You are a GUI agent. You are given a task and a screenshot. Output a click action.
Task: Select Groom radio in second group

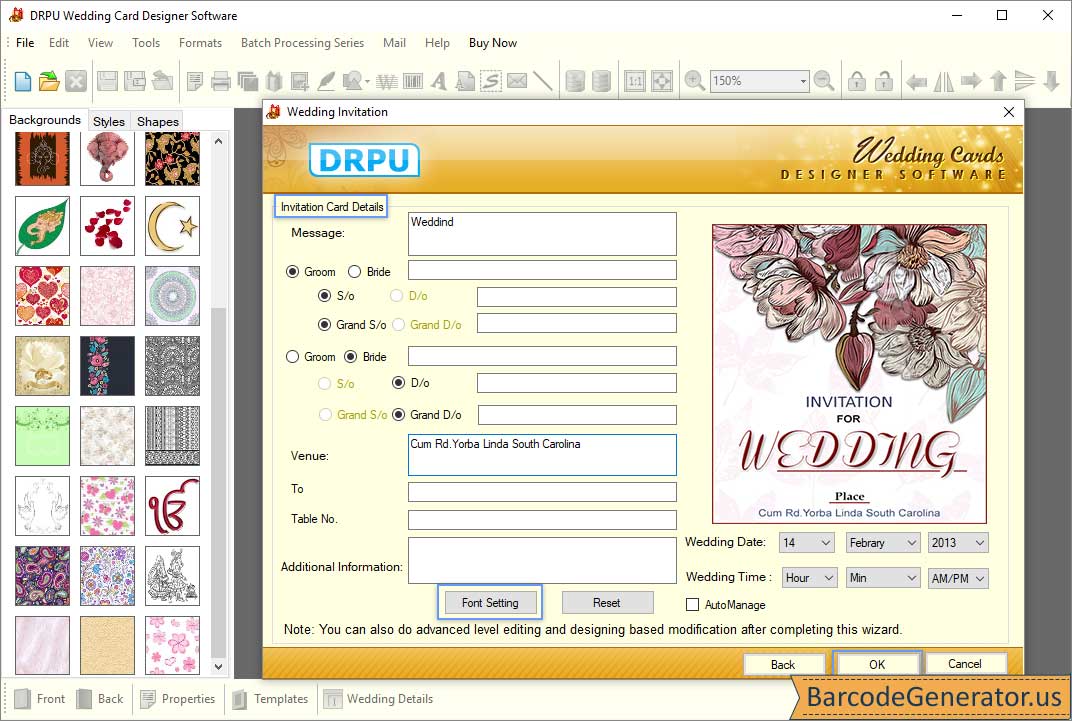(x=293, y=357)
